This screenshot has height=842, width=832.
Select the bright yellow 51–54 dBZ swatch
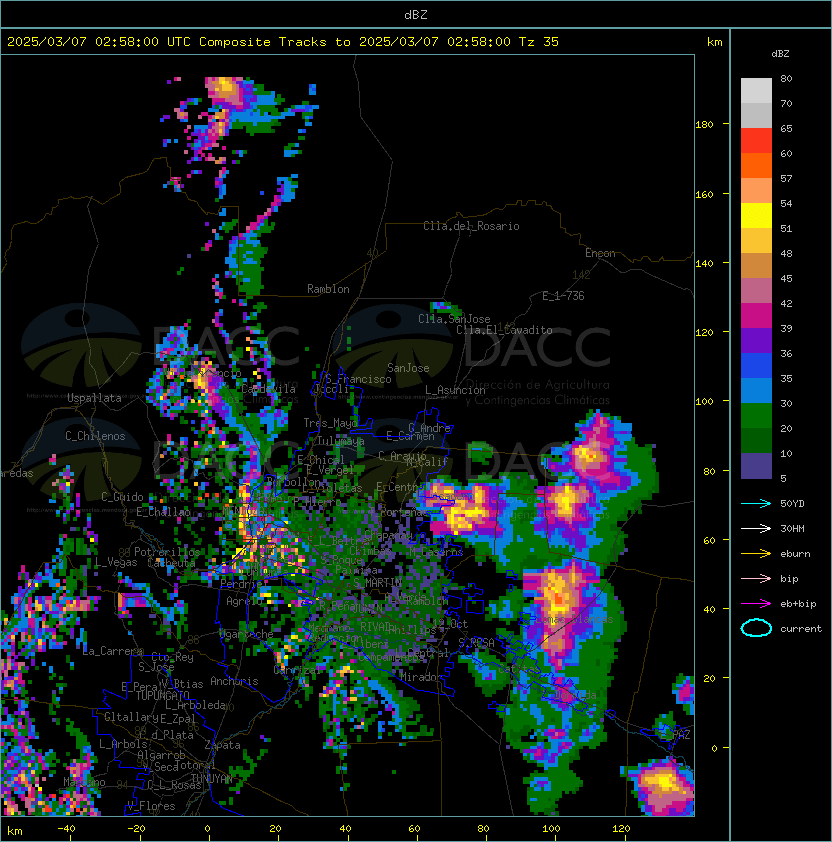(756, 216)
